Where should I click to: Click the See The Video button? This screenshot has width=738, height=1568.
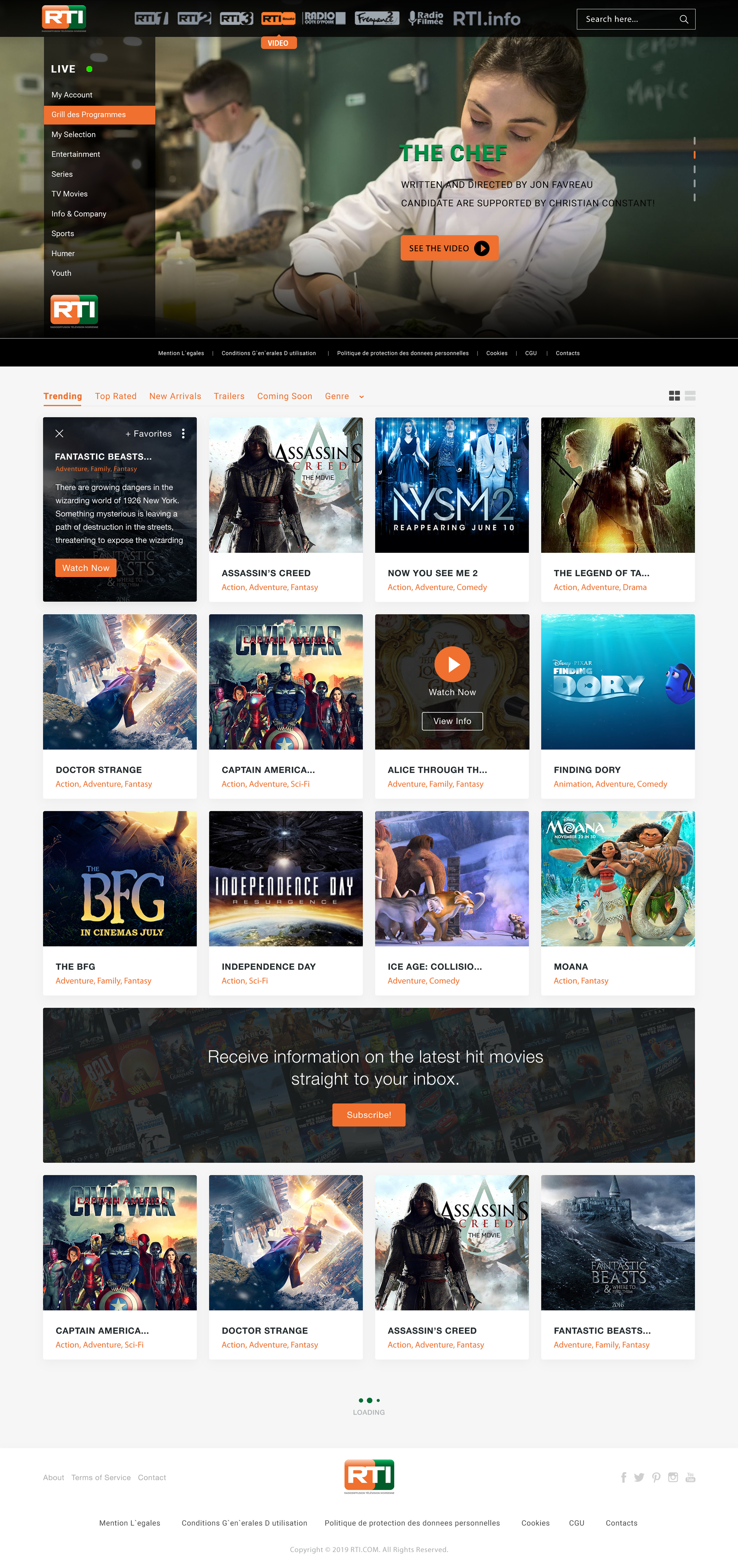point(449,248)
